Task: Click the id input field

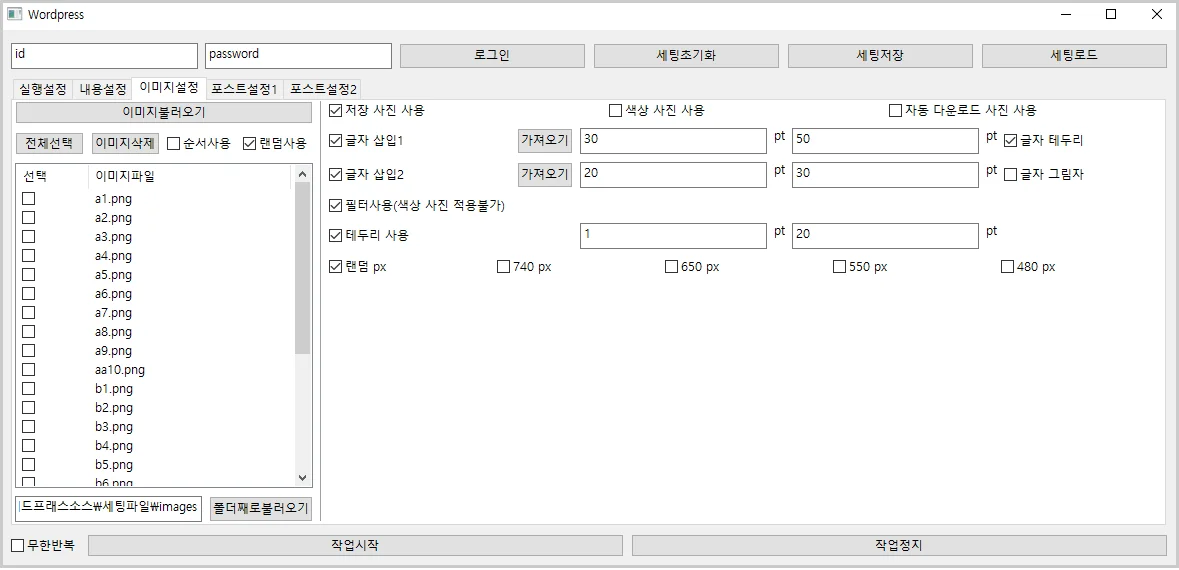Action: 105,56
